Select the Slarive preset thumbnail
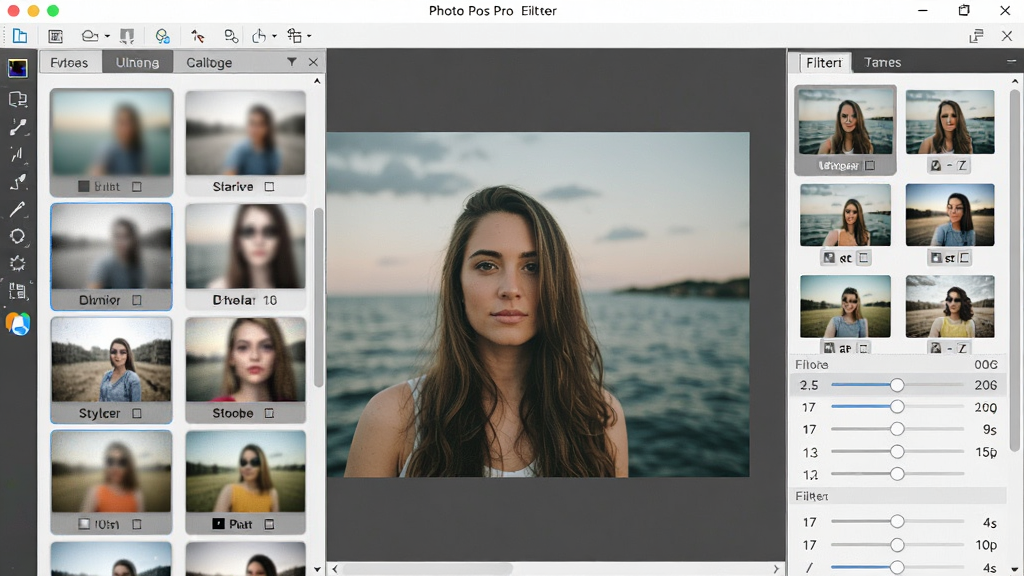 click(246, 133)
